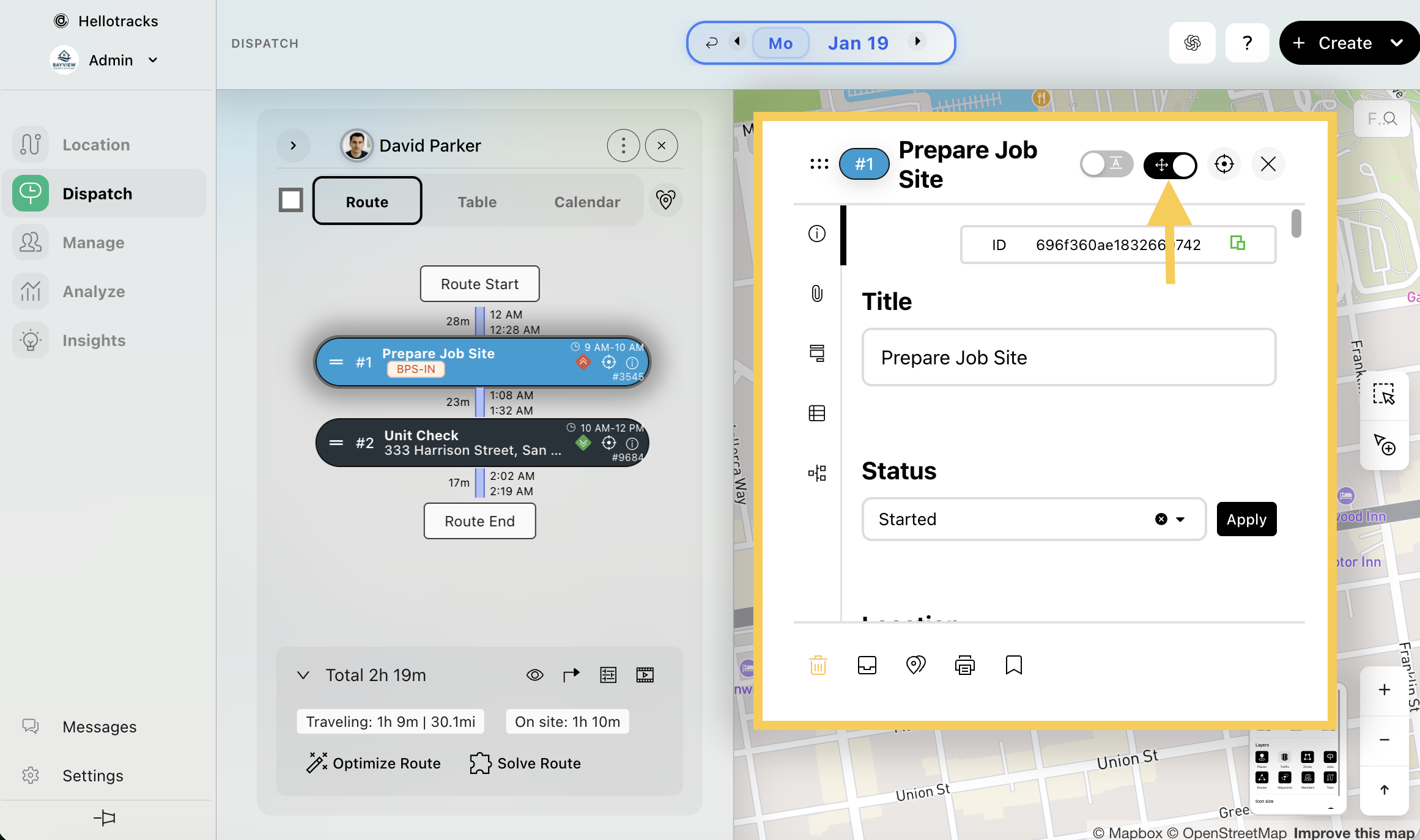This screenshot has width=1420, height=840.
Task: Click the route share arrow icon
Action: coord(571,675)
